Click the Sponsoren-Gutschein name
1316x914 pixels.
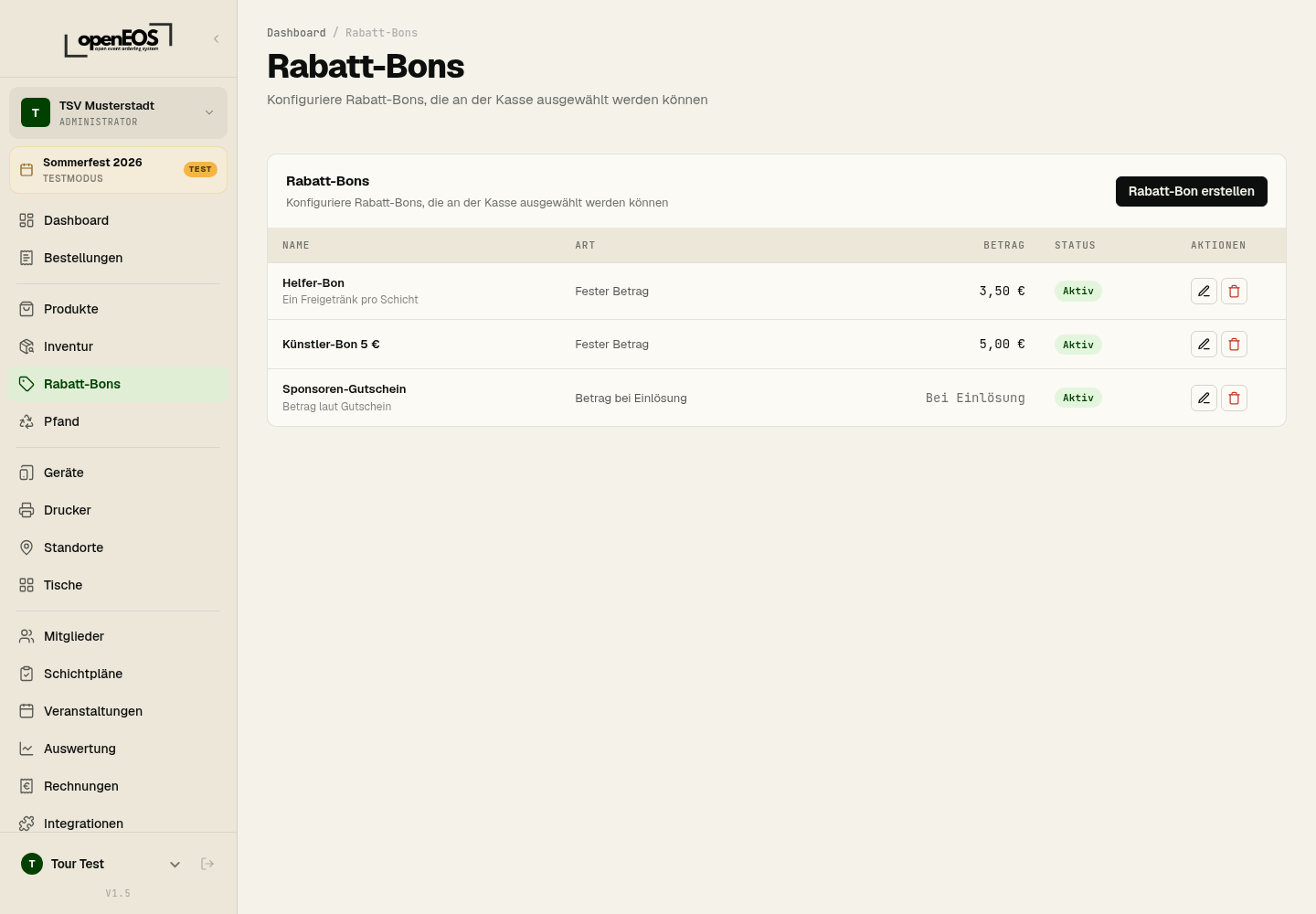345,389
